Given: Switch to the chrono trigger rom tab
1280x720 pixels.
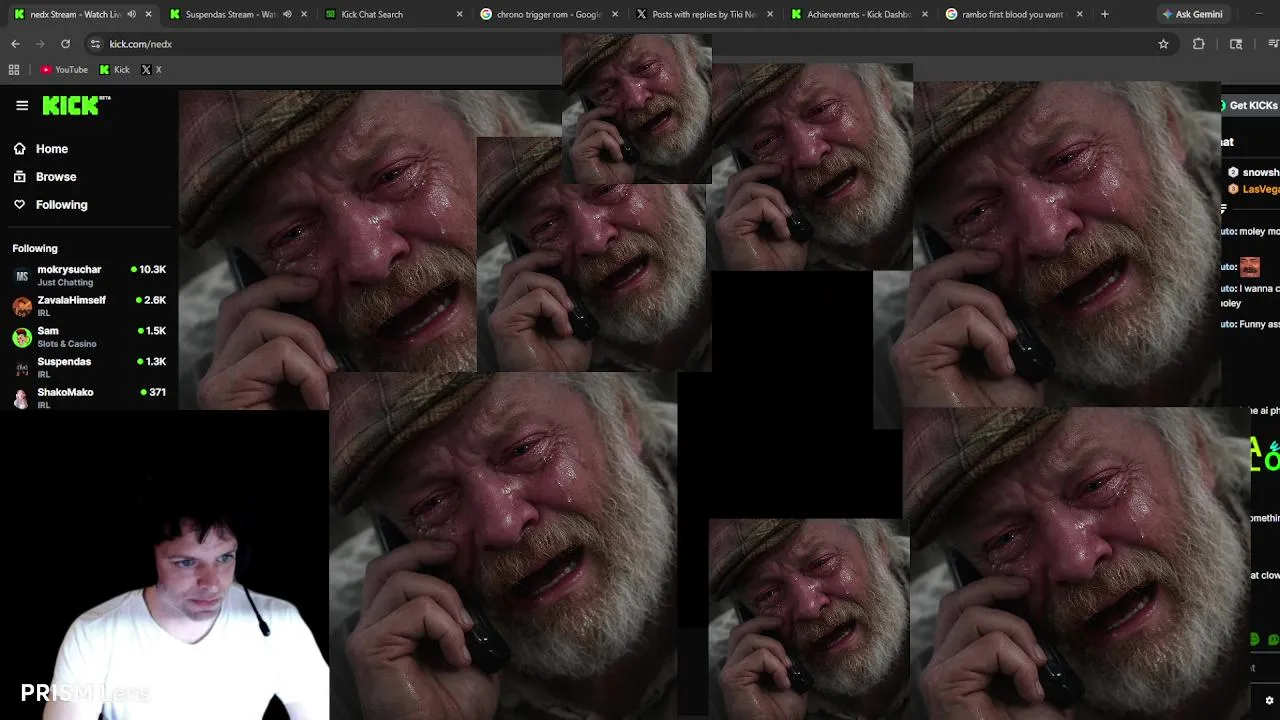Looking at the screenshot, I should pyautogui.click(x=548, y=14).
